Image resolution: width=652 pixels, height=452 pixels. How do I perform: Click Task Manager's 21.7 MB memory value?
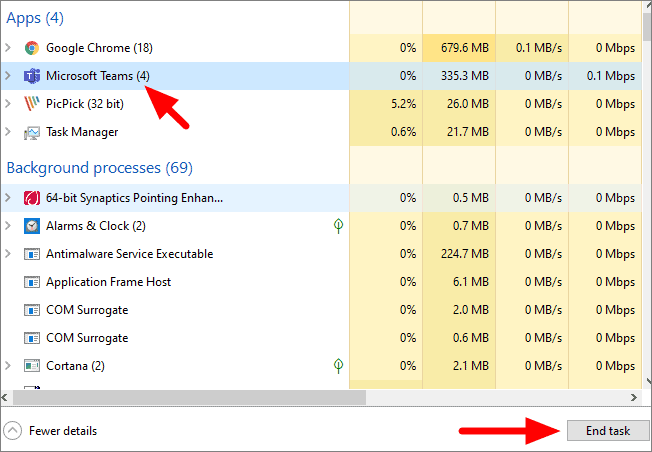click(468, 132)
